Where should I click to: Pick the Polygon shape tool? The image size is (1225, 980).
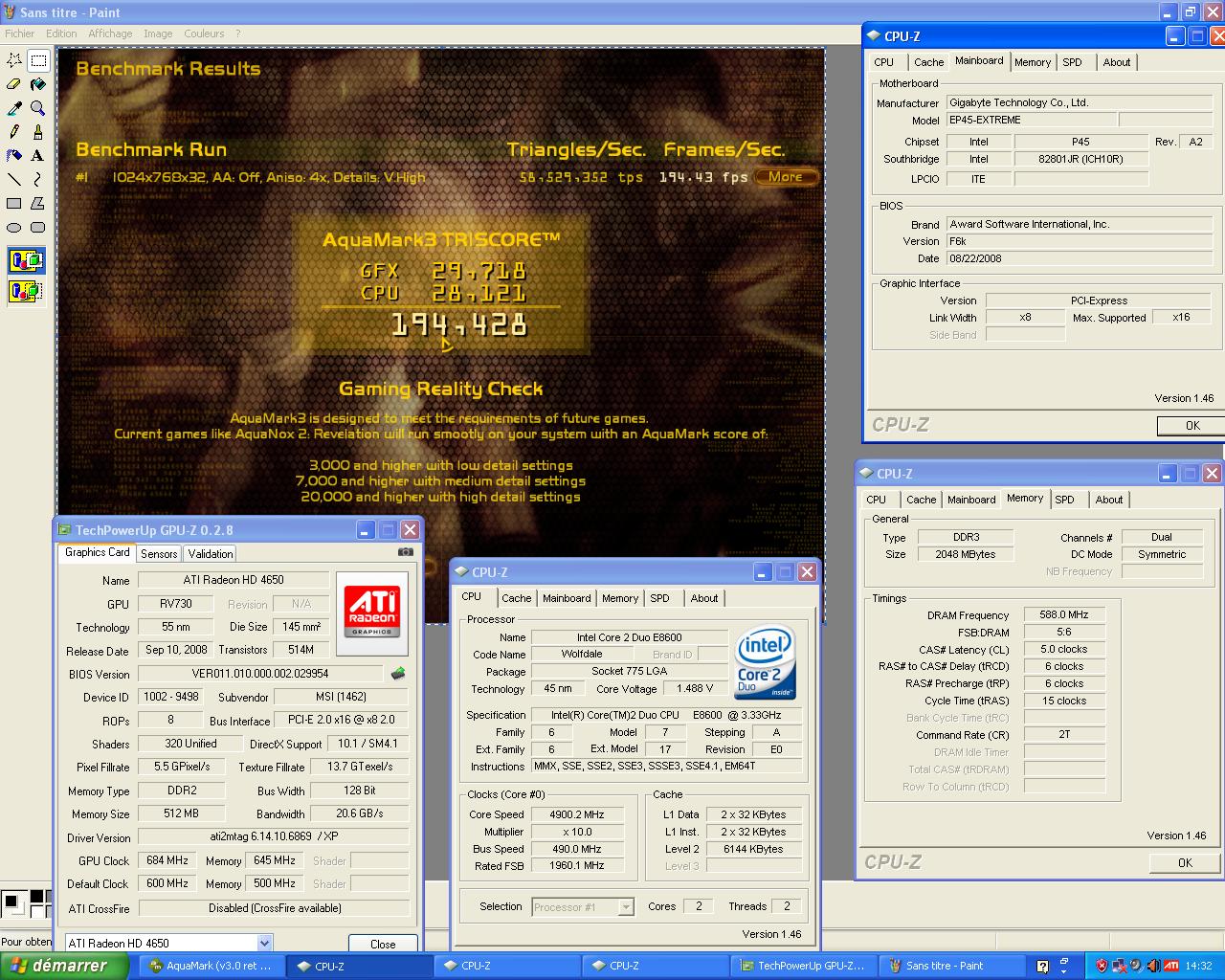38,203
